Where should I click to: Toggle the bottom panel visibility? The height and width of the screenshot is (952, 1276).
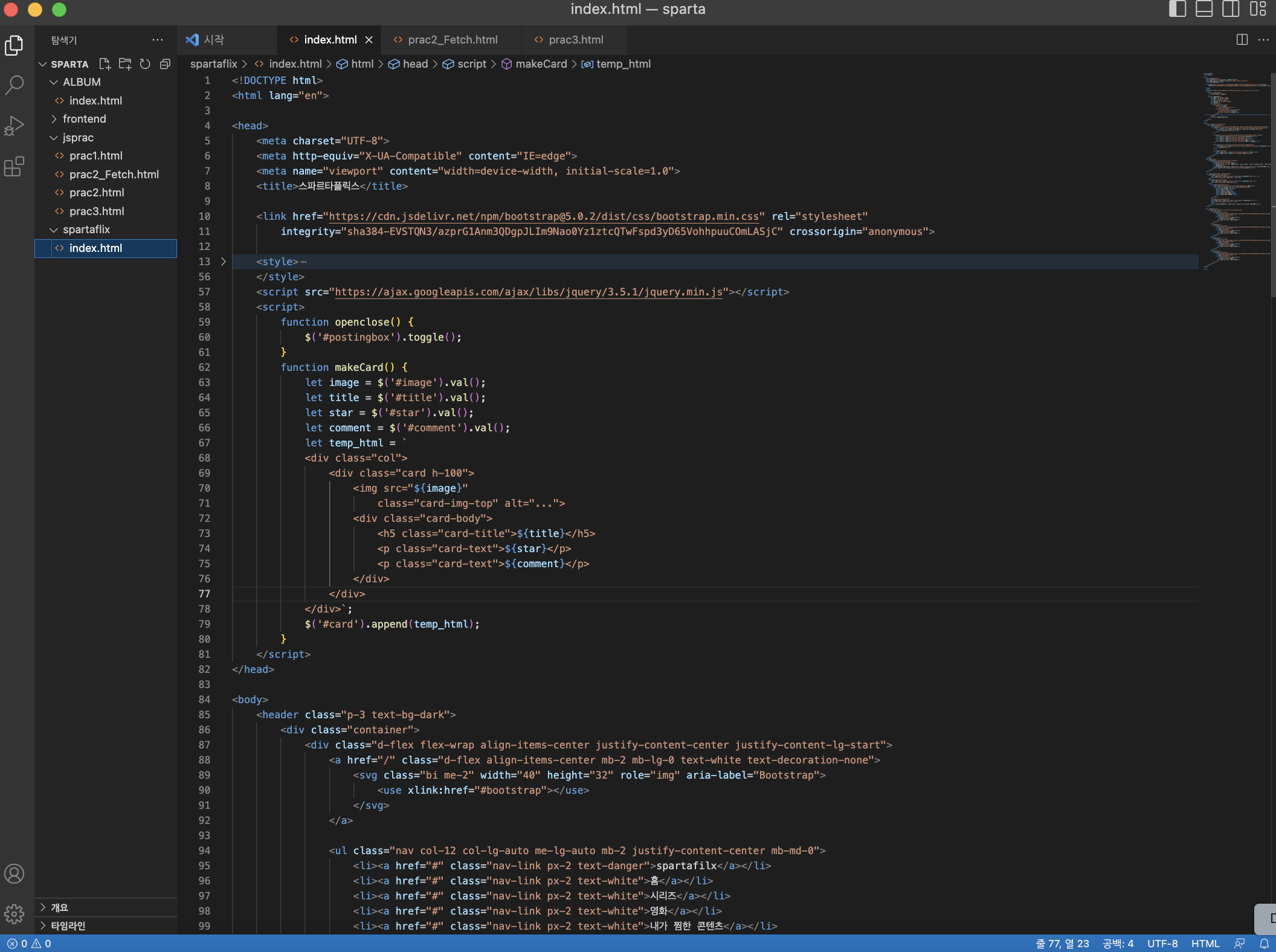[x=1203, y=9]
